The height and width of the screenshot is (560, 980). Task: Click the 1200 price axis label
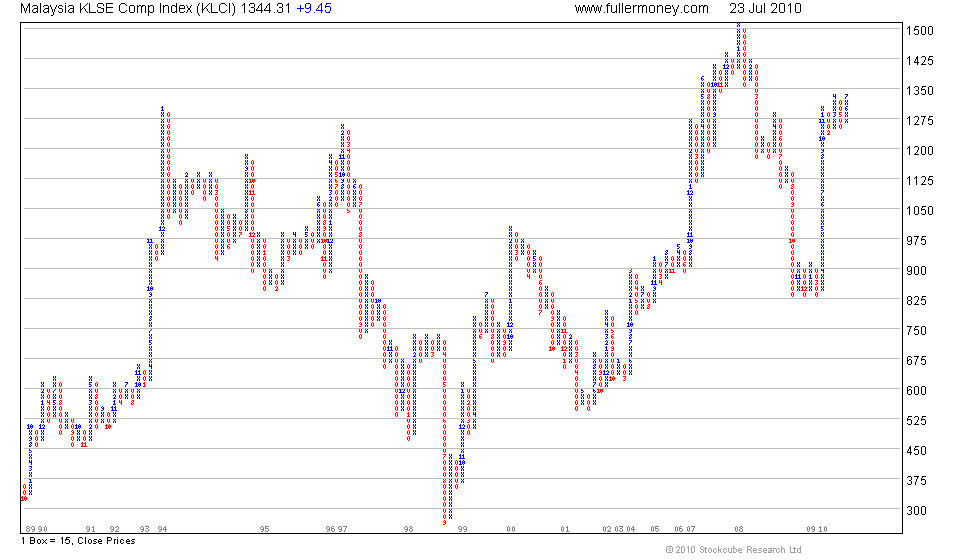[919, 151]
